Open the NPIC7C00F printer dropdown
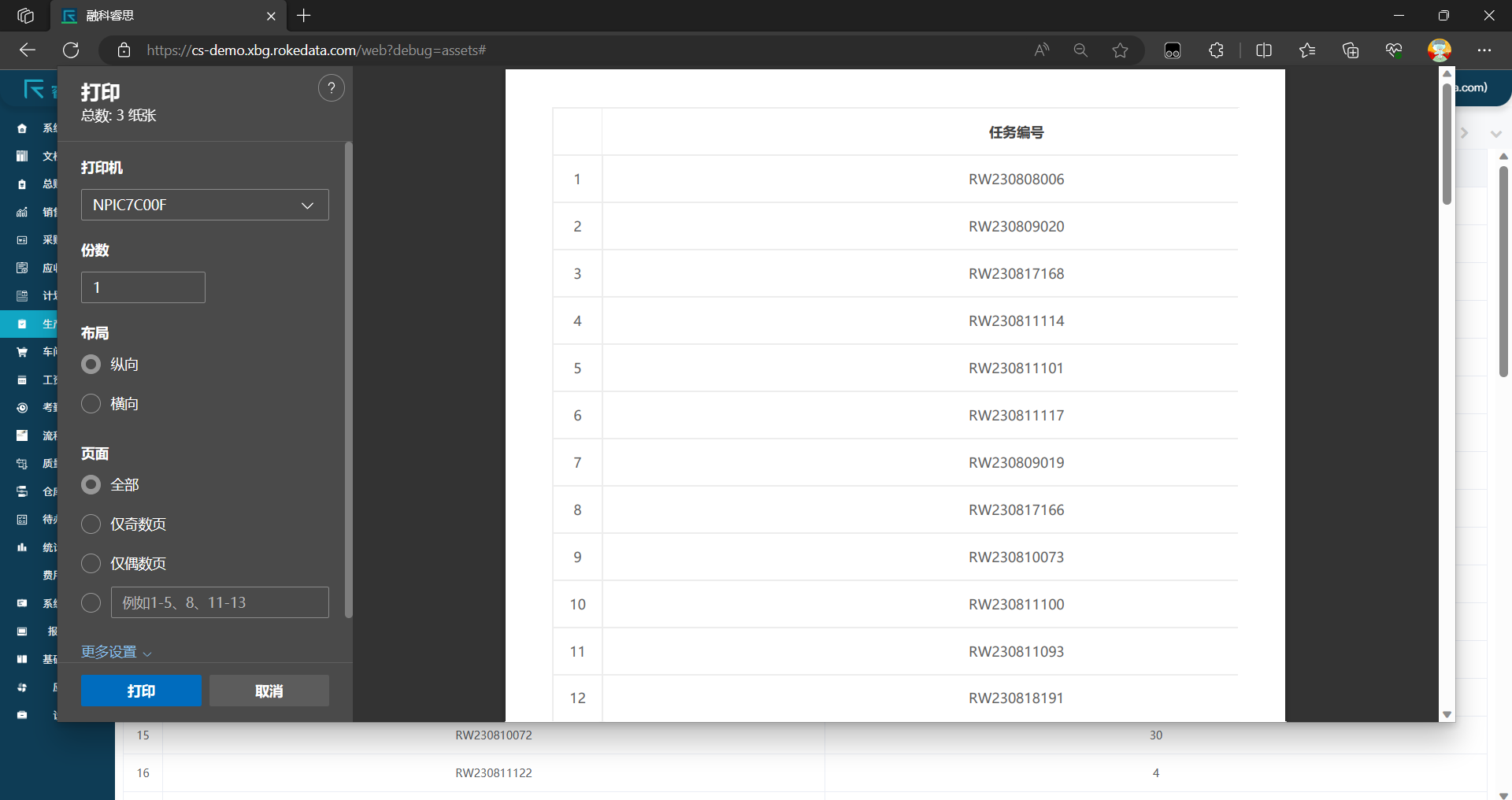 coord(204,205)
